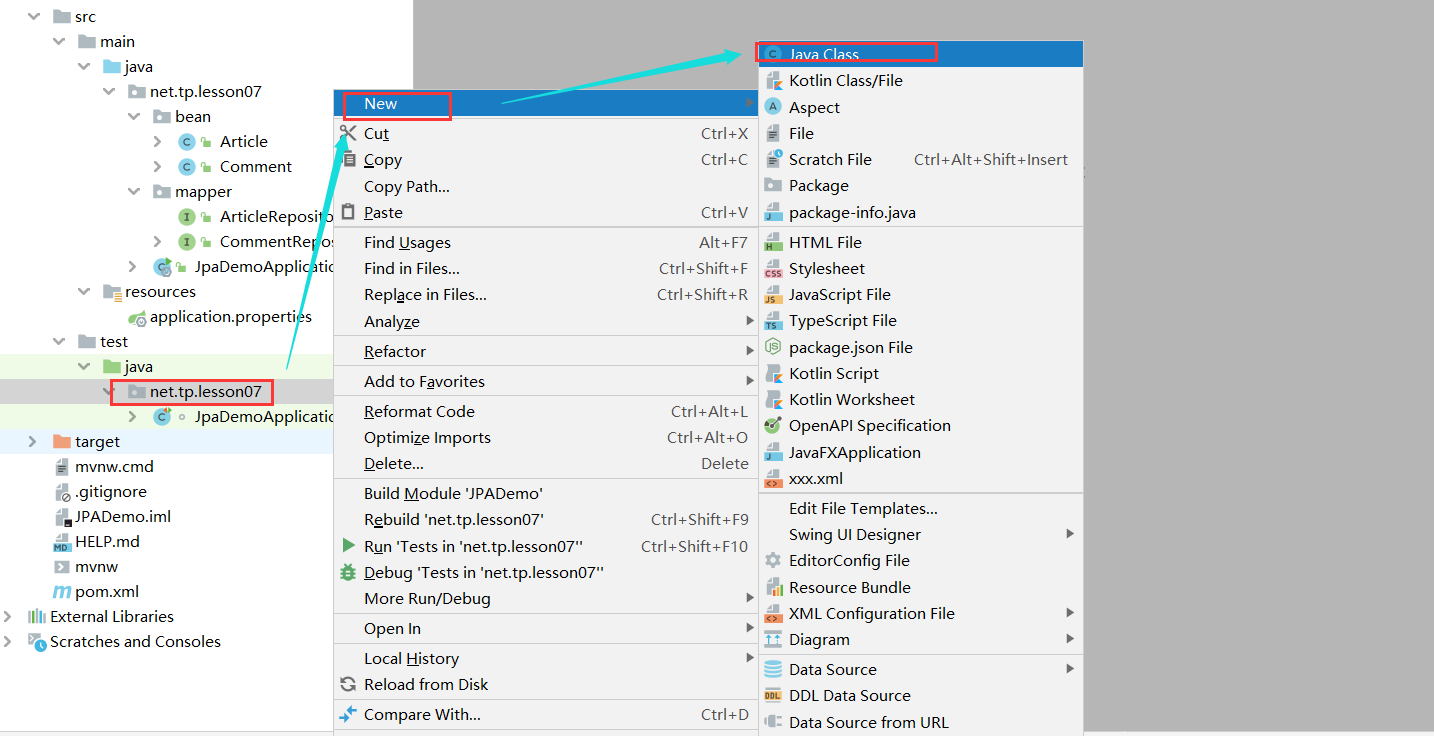This screenshot has height=736, width=1434.
Task: Select application.properties in the tree
Action: 230,316
